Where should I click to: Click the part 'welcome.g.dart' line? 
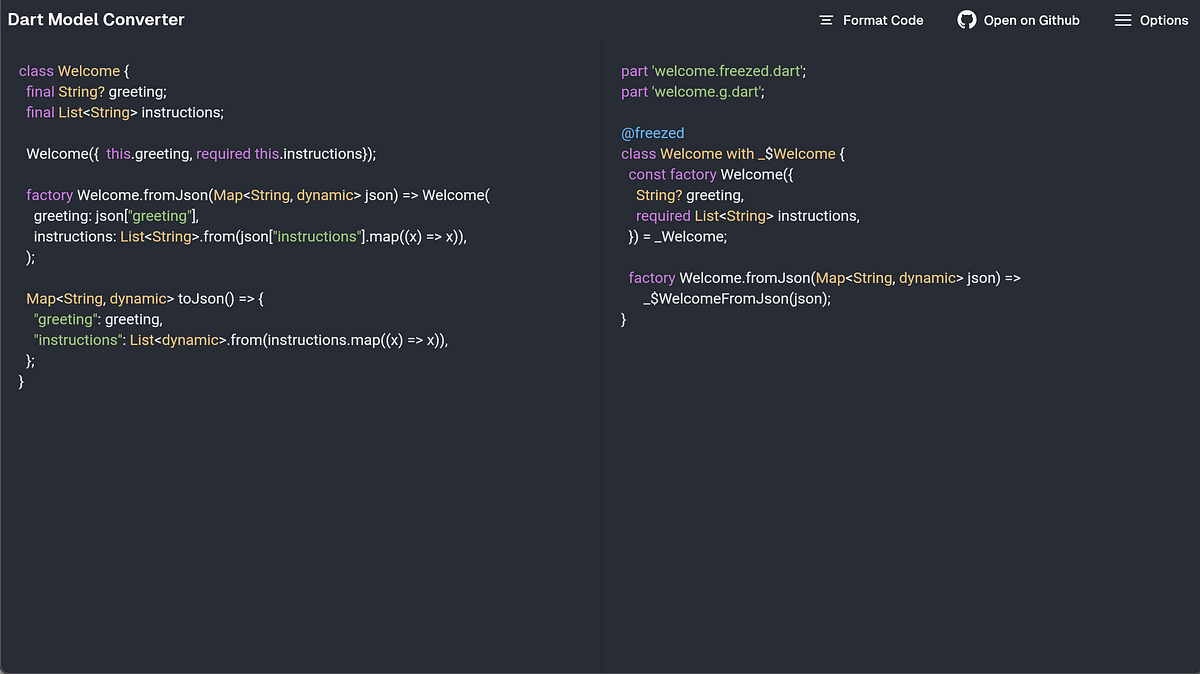(692, 91)
